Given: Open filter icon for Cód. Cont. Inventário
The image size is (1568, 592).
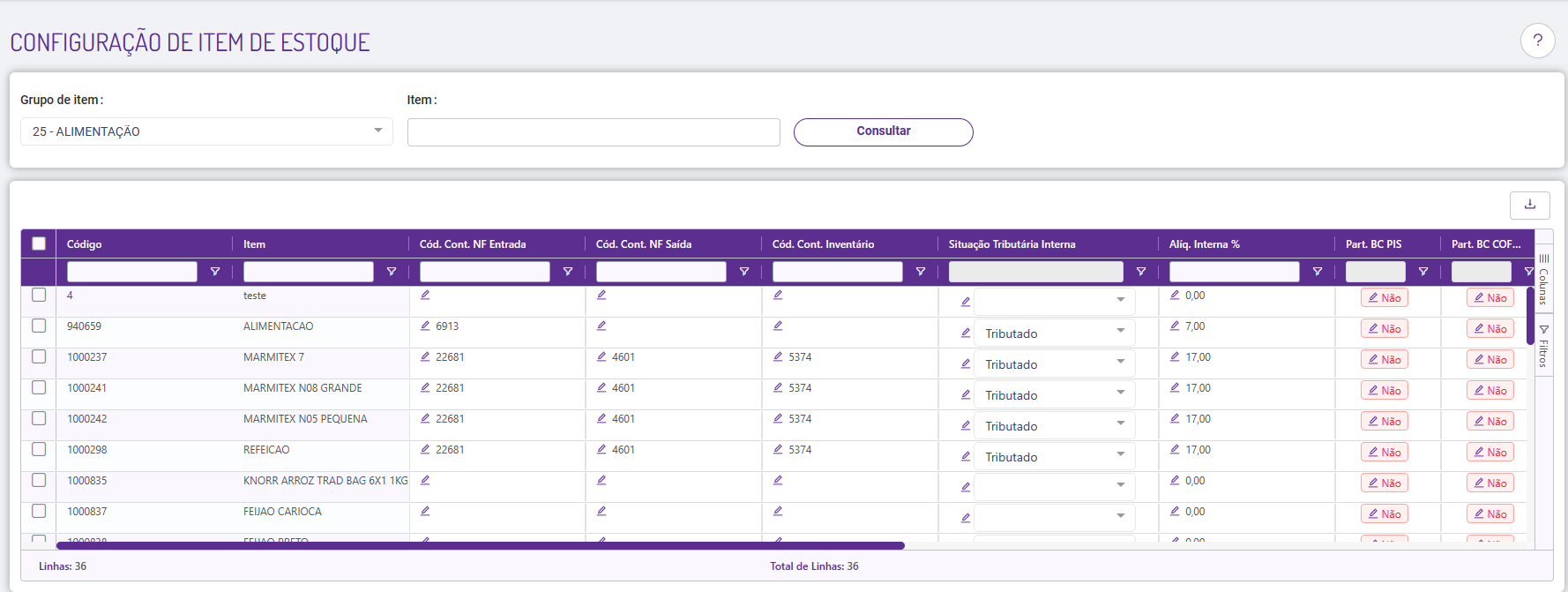Looking at the screenshot, I should (921, 272).
